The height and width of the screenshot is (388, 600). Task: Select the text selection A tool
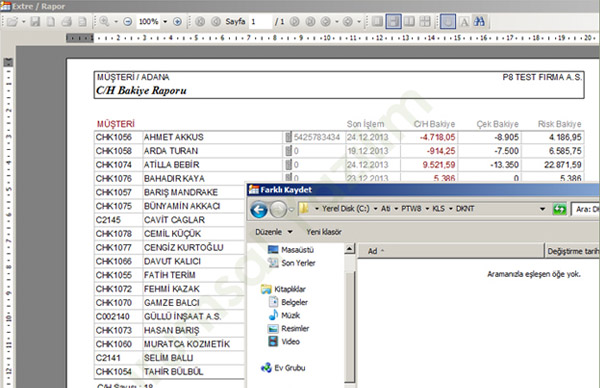click(x=464, y=22)
